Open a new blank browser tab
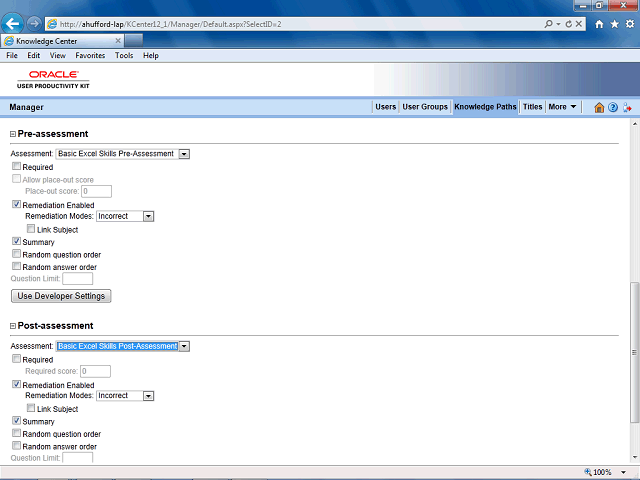 click(x=133, y=40)
